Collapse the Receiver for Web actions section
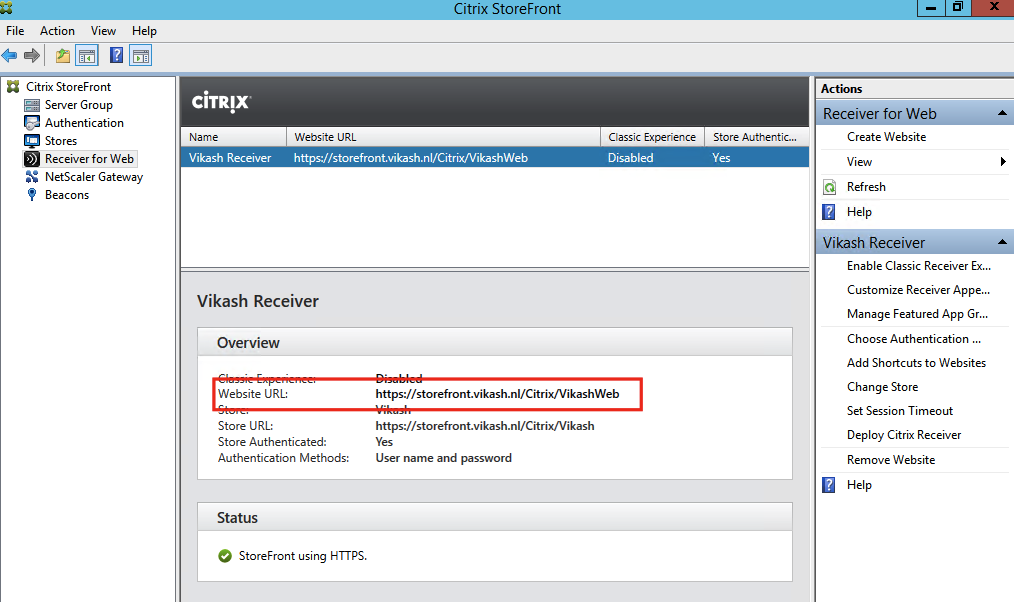Screen dimensions: 1014x602 point(1002,113)
